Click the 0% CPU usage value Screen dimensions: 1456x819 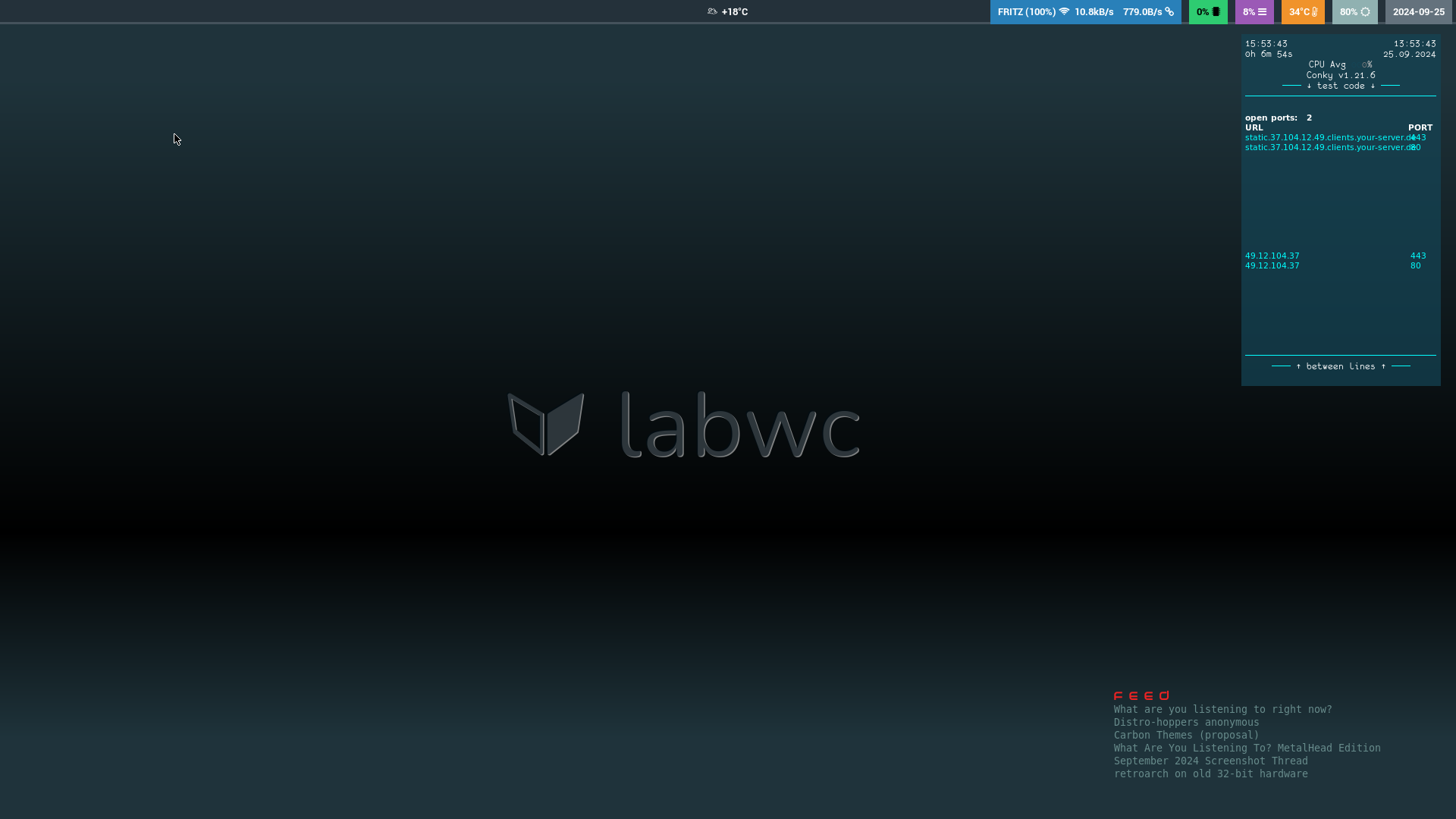(1203, 11)
